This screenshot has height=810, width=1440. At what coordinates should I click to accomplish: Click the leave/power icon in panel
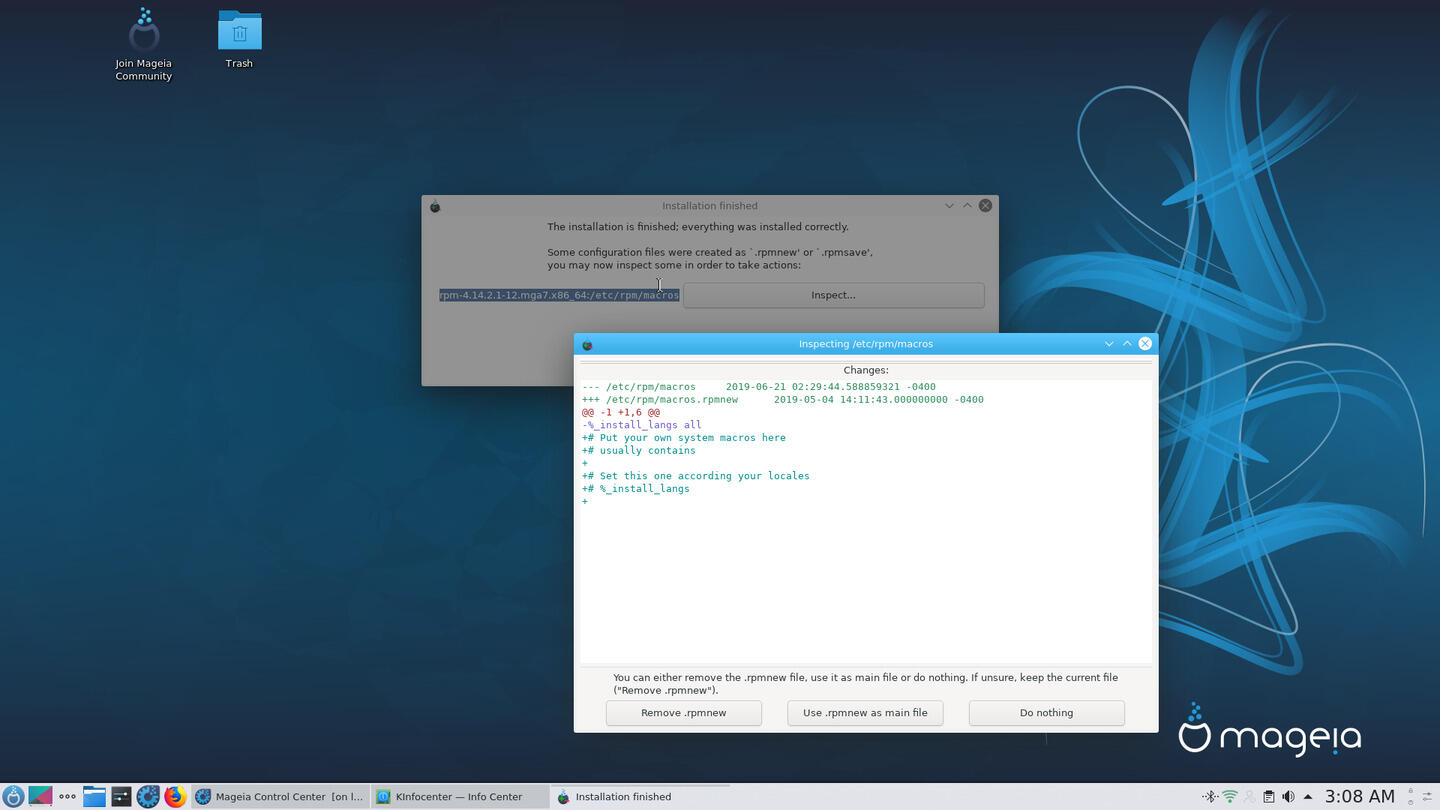click(1410, 803)
